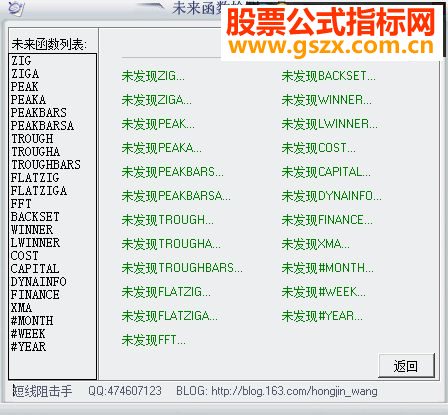The image size is (448, 415).
Task: Select #YEAR in the function list
Action: click(28, 347)
